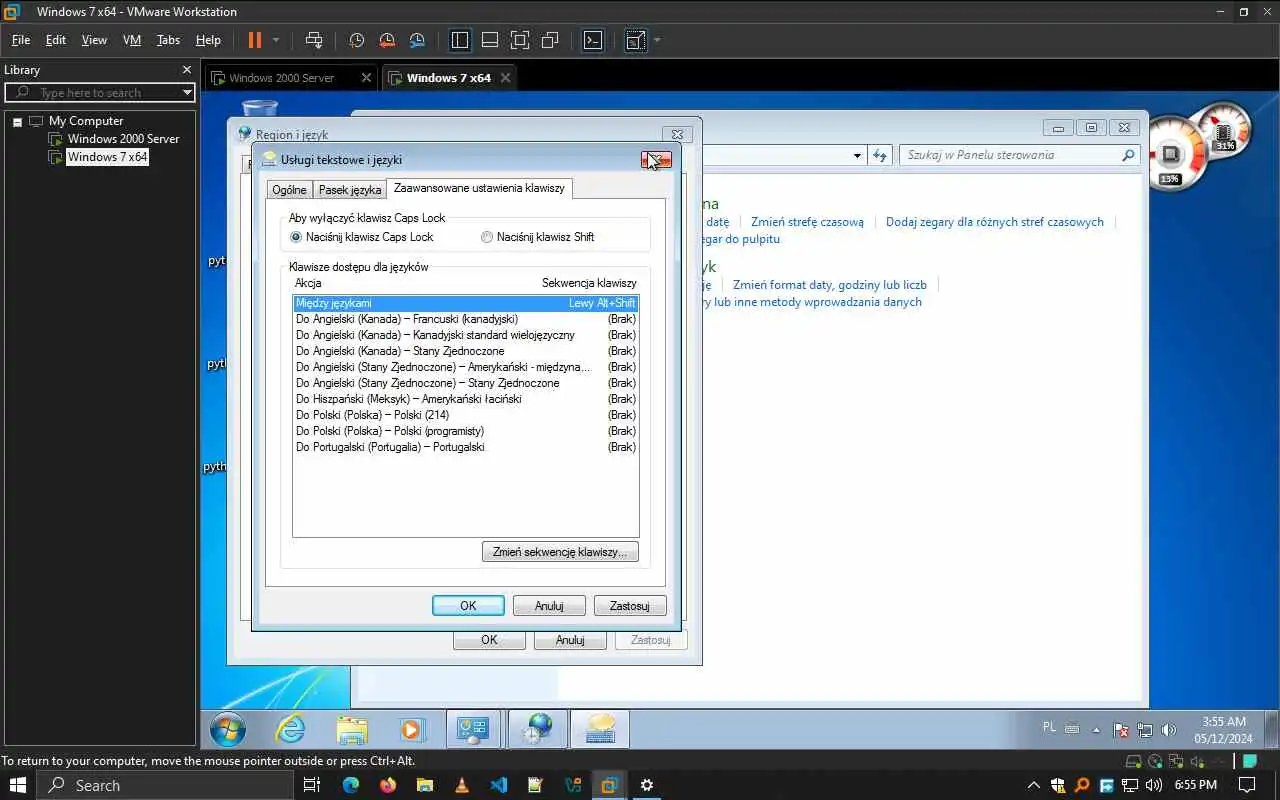Select Do Portugalski (Portugalia) – Portugalski row
The image size is (1280, 800).
coord(465,447)
